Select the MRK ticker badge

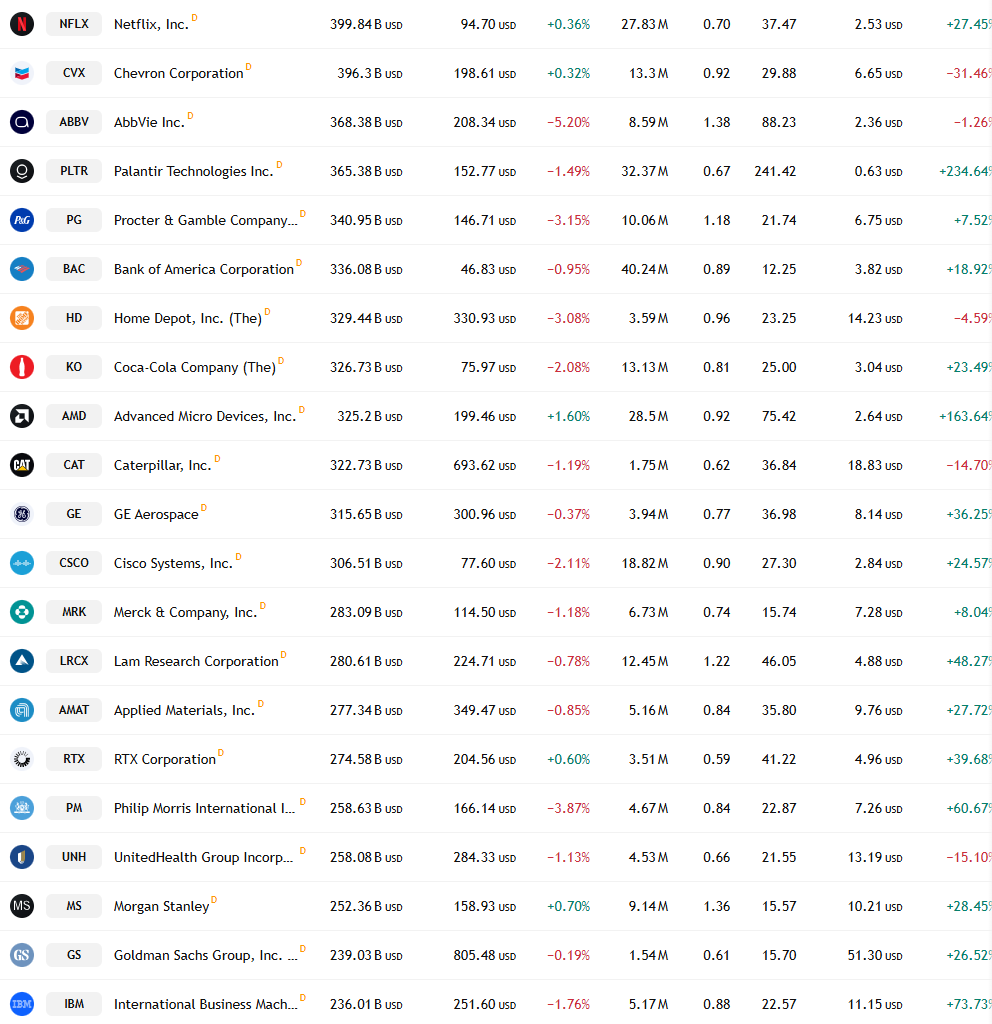(74, 612)
